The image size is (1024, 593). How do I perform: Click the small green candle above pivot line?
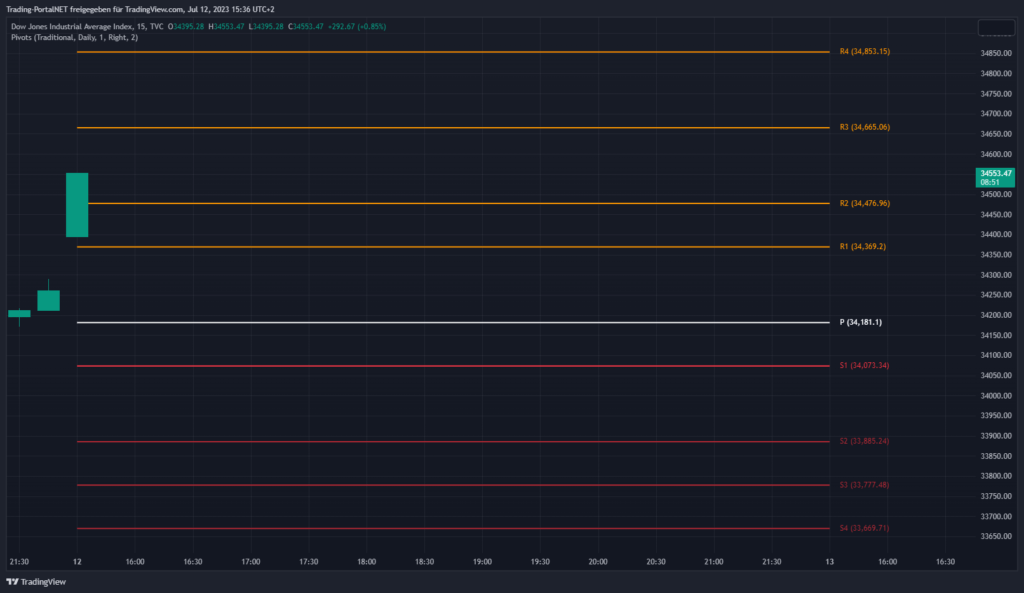(x=48, y=300)
